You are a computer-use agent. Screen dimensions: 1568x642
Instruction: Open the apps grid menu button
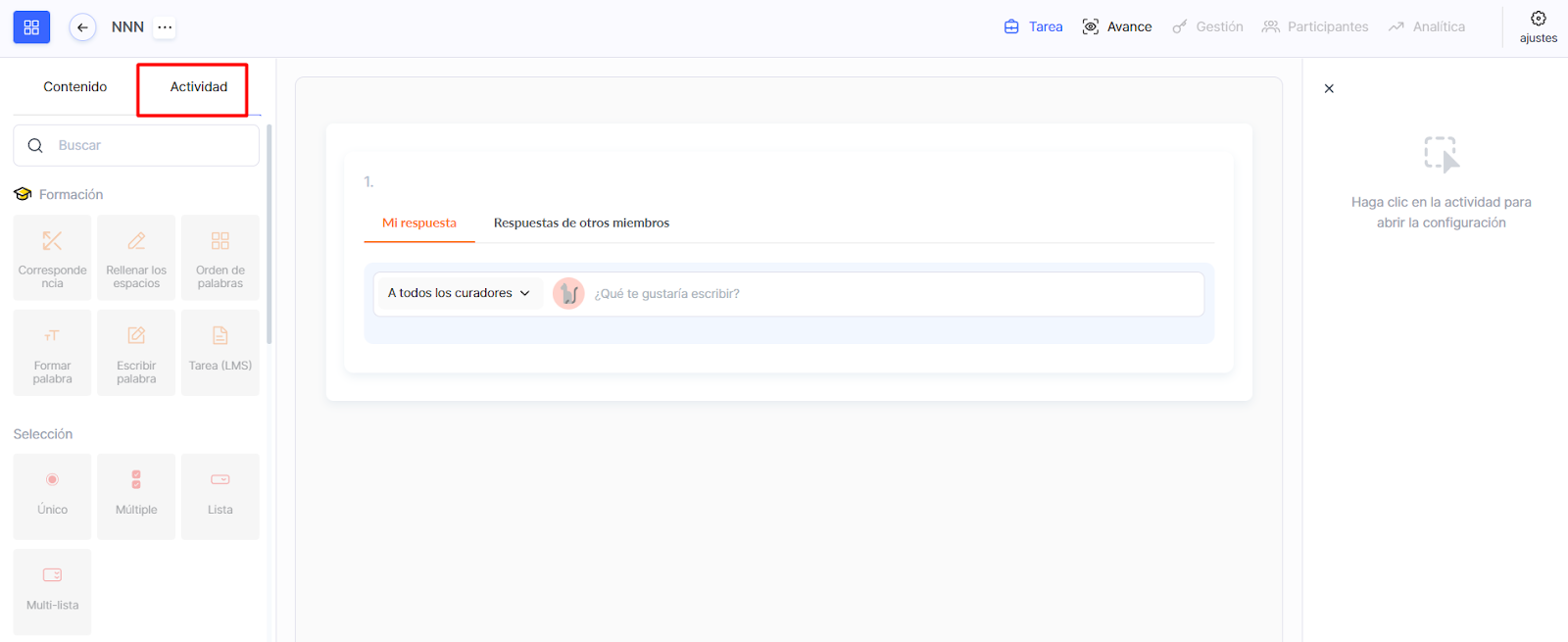[x=31, y=27]
